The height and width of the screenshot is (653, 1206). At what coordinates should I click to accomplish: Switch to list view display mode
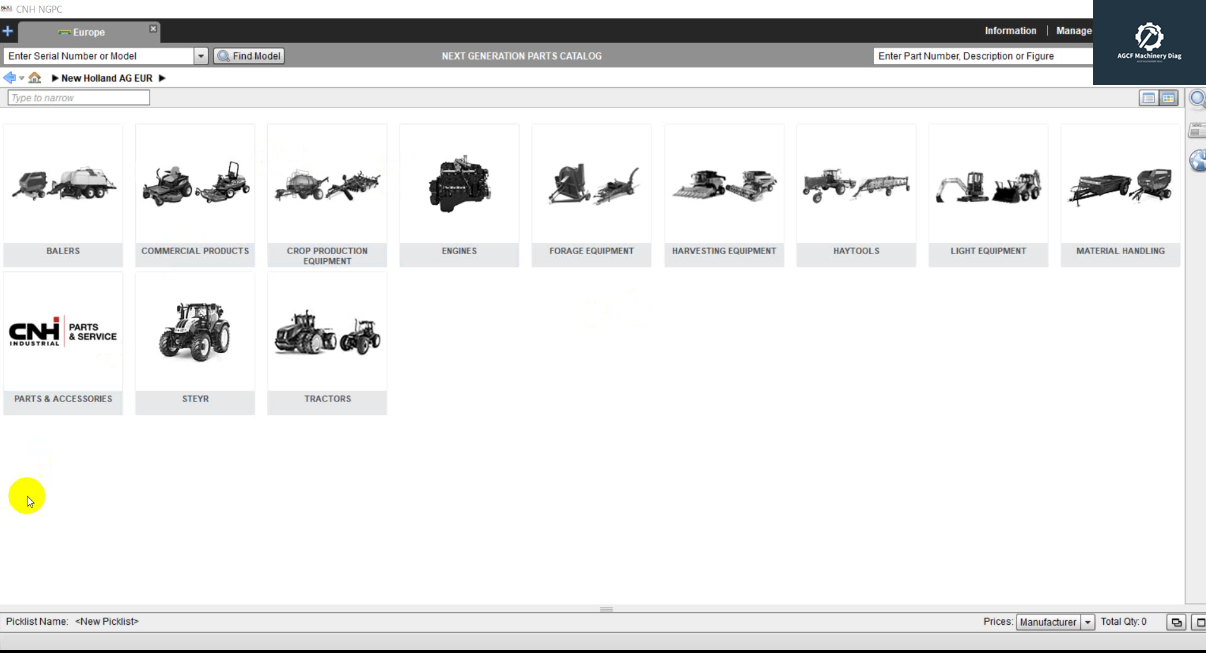coord(1147,97)
